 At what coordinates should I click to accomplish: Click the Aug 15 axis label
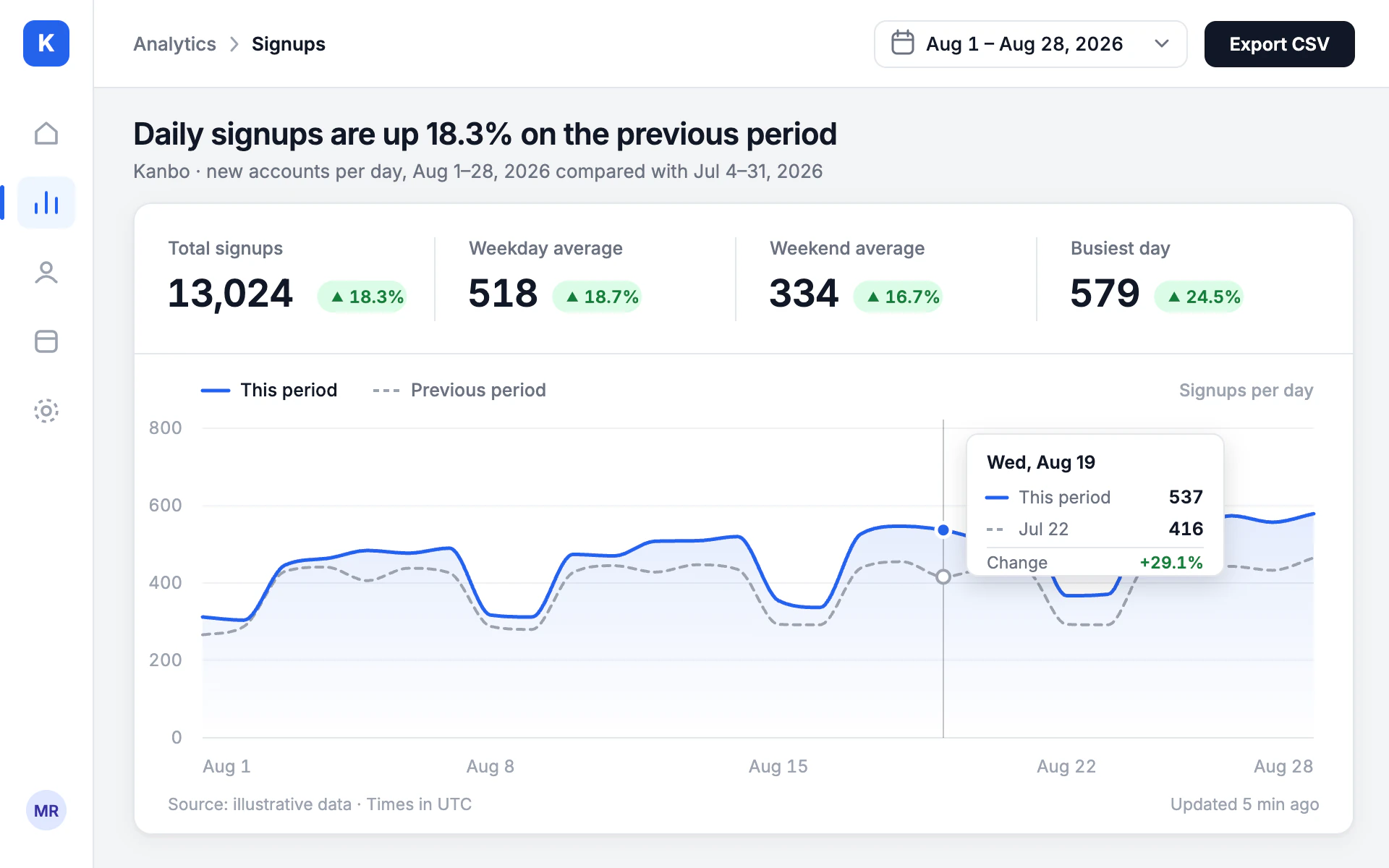coord(778,766)
